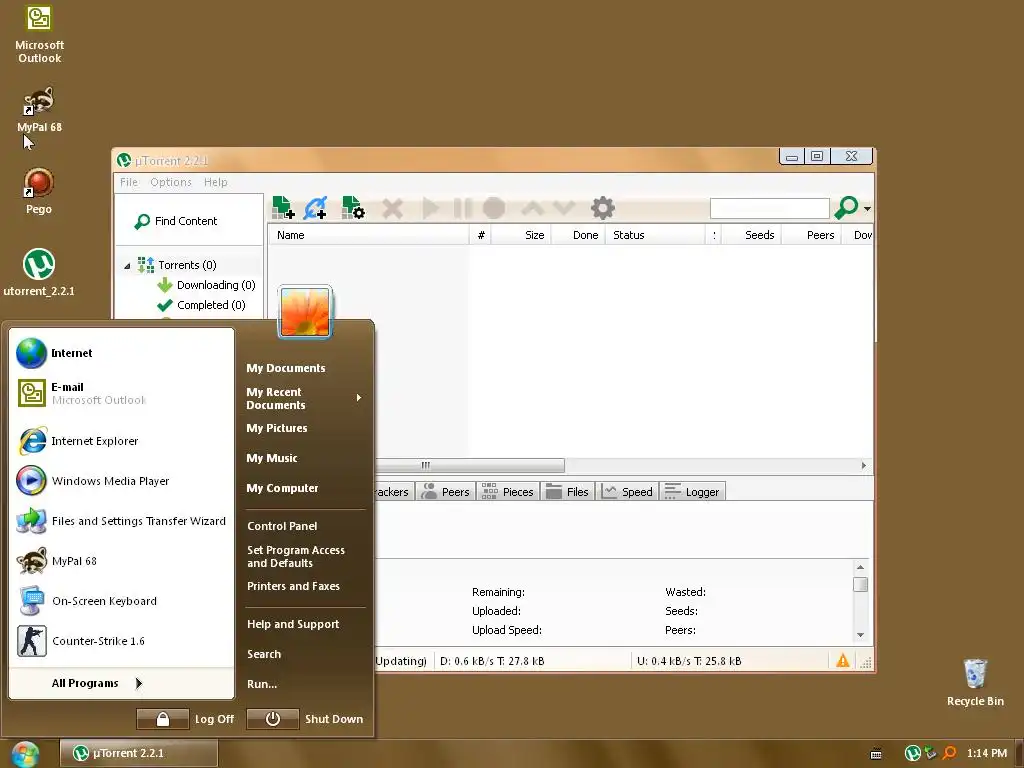Open On-Screen Keyboard
This screenshot has width=1024, height=768.
[121, 601]
